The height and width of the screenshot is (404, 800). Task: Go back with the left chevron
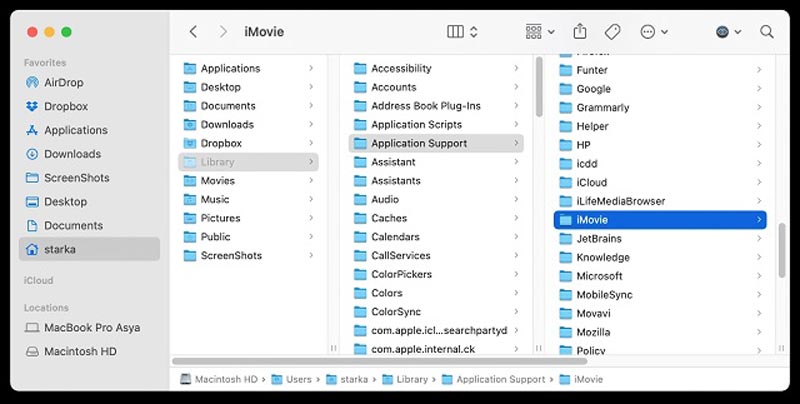click(194, 32)
